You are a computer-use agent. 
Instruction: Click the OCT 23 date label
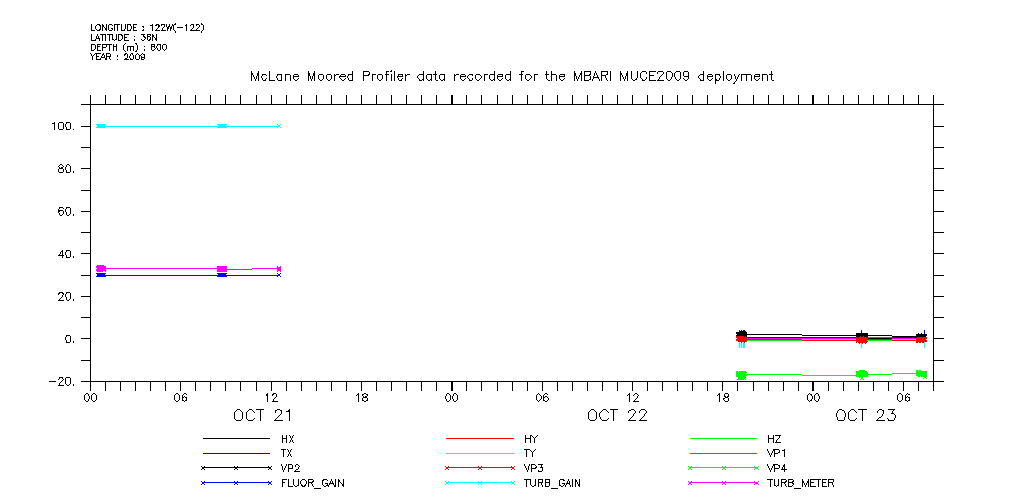(x=865, y=416)
